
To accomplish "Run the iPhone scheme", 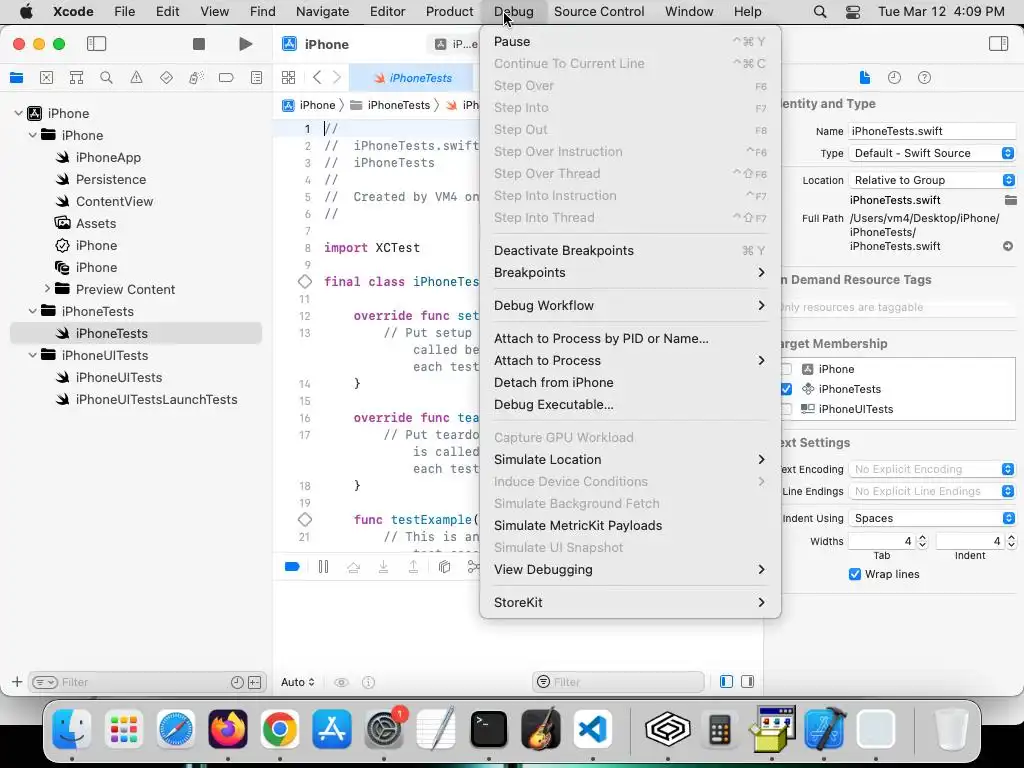I will tap(246, 44).
